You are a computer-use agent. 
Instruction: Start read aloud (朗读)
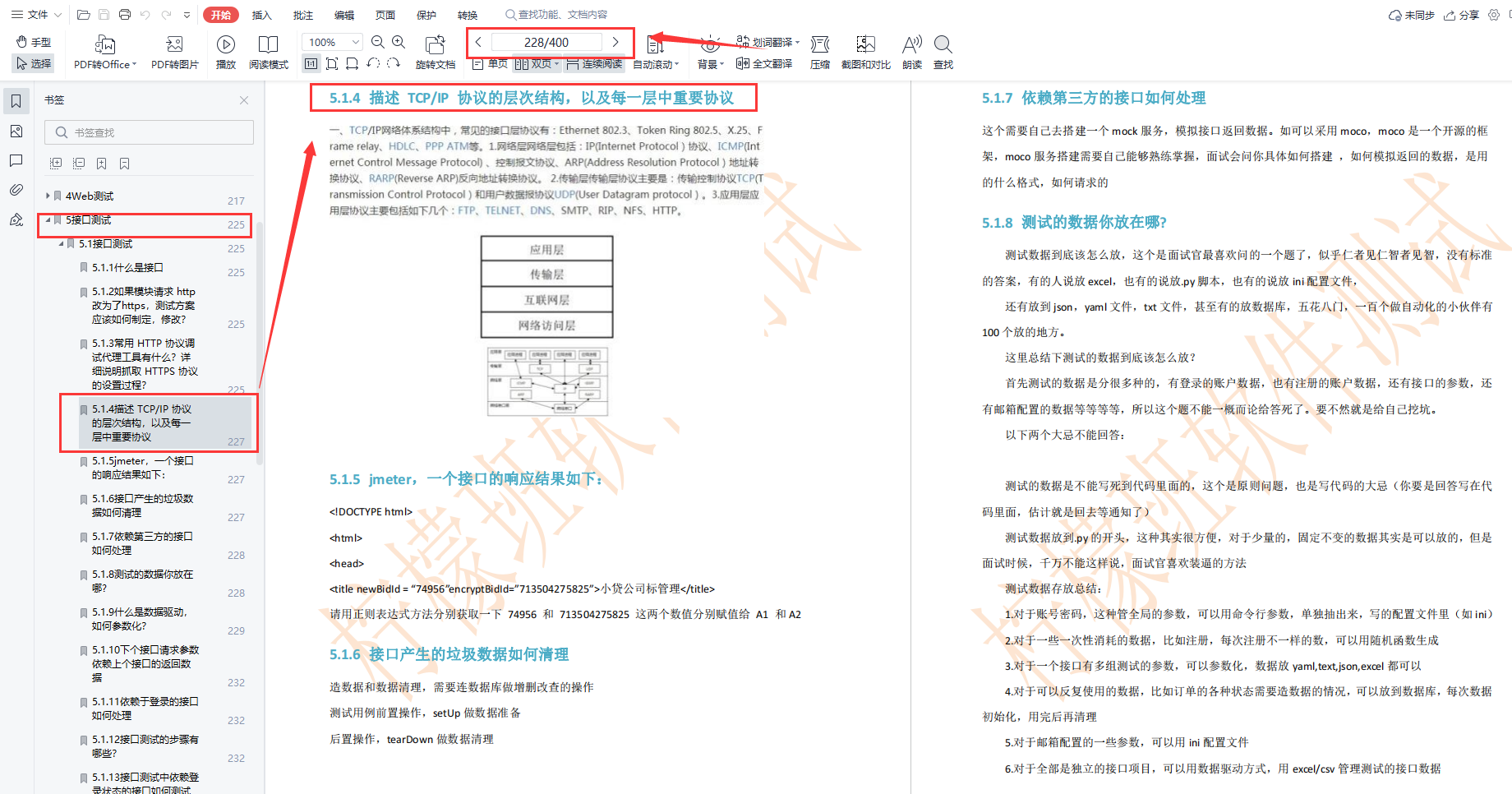click(912, 53)
